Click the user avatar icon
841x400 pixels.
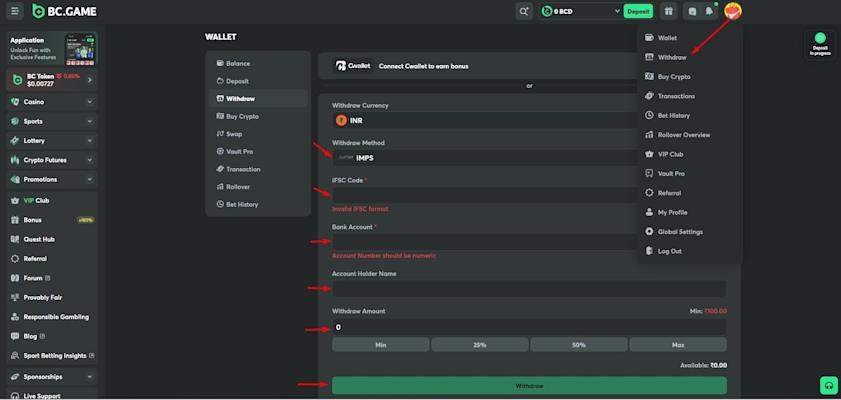(x=733, y=11)
